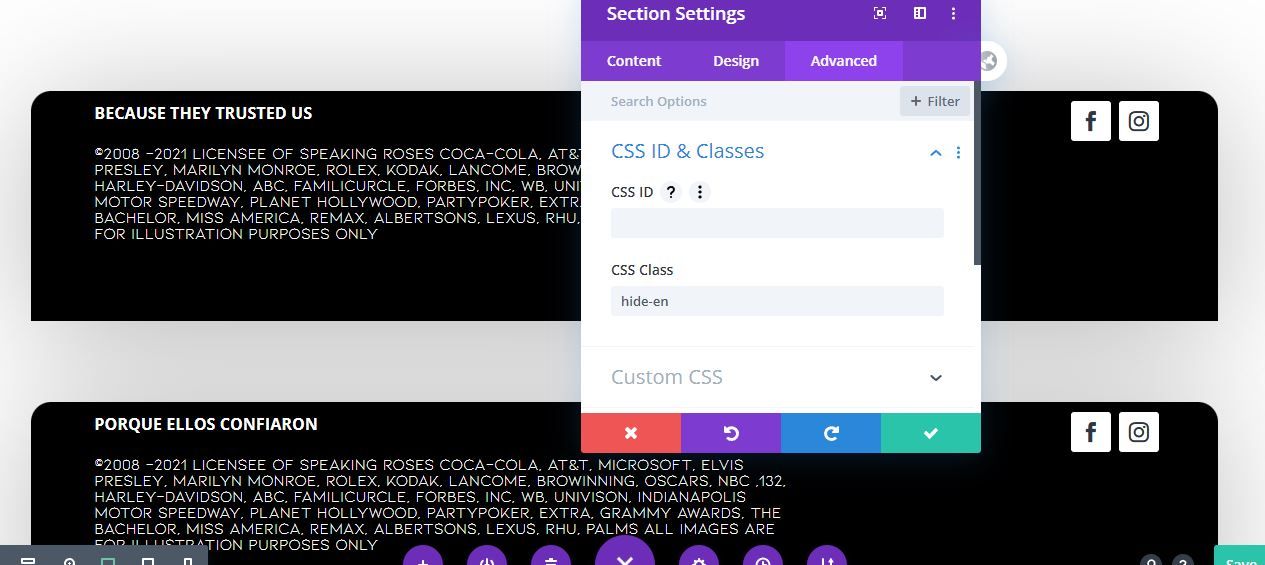The width and height of the screenshot is (1265, 565).
Task: Show help for the CSS ID field
Action: (671, 192)
